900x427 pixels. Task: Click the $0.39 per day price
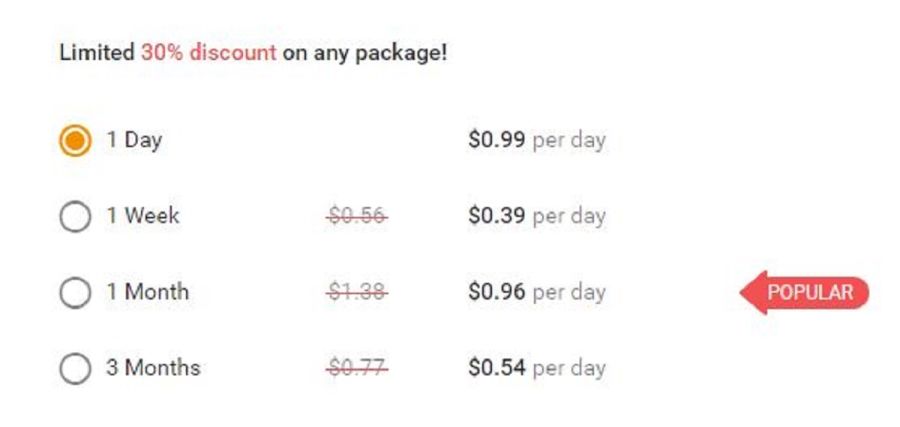(x=537, y=216)
